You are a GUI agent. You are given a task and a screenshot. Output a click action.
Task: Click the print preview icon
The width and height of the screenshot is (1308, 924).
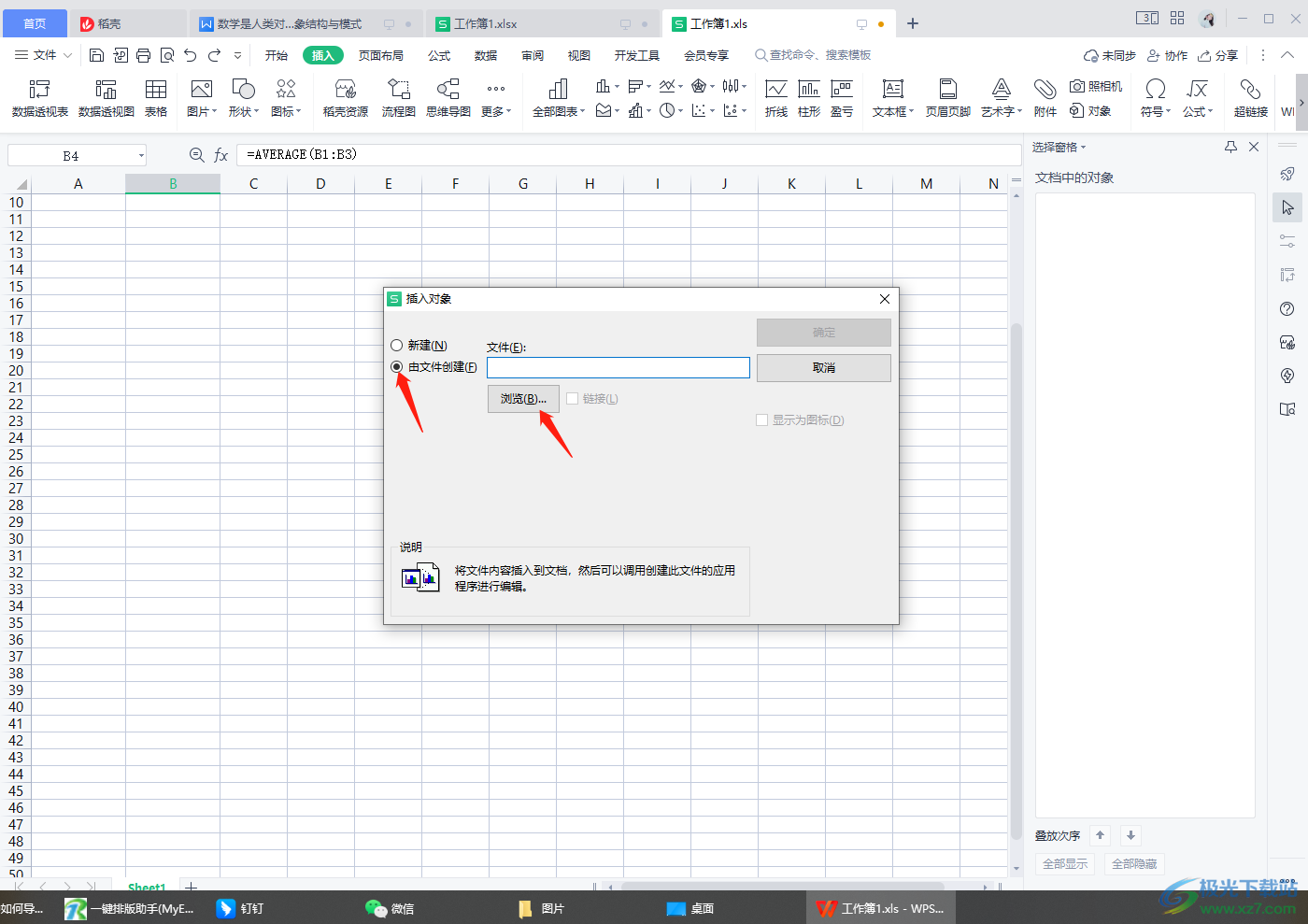tap(167, 55)
